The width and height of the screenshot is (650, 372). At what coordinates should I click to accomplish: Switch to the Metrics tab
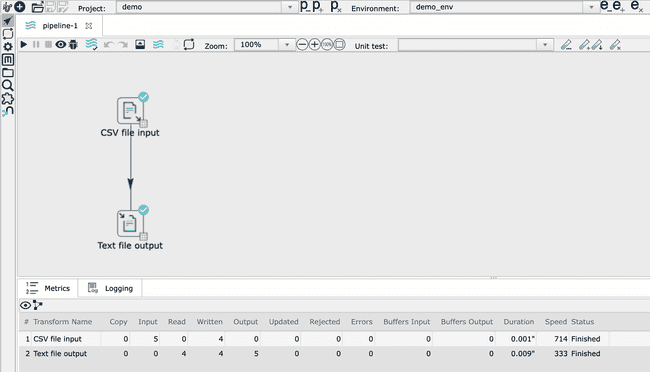(x=48, y=288)
